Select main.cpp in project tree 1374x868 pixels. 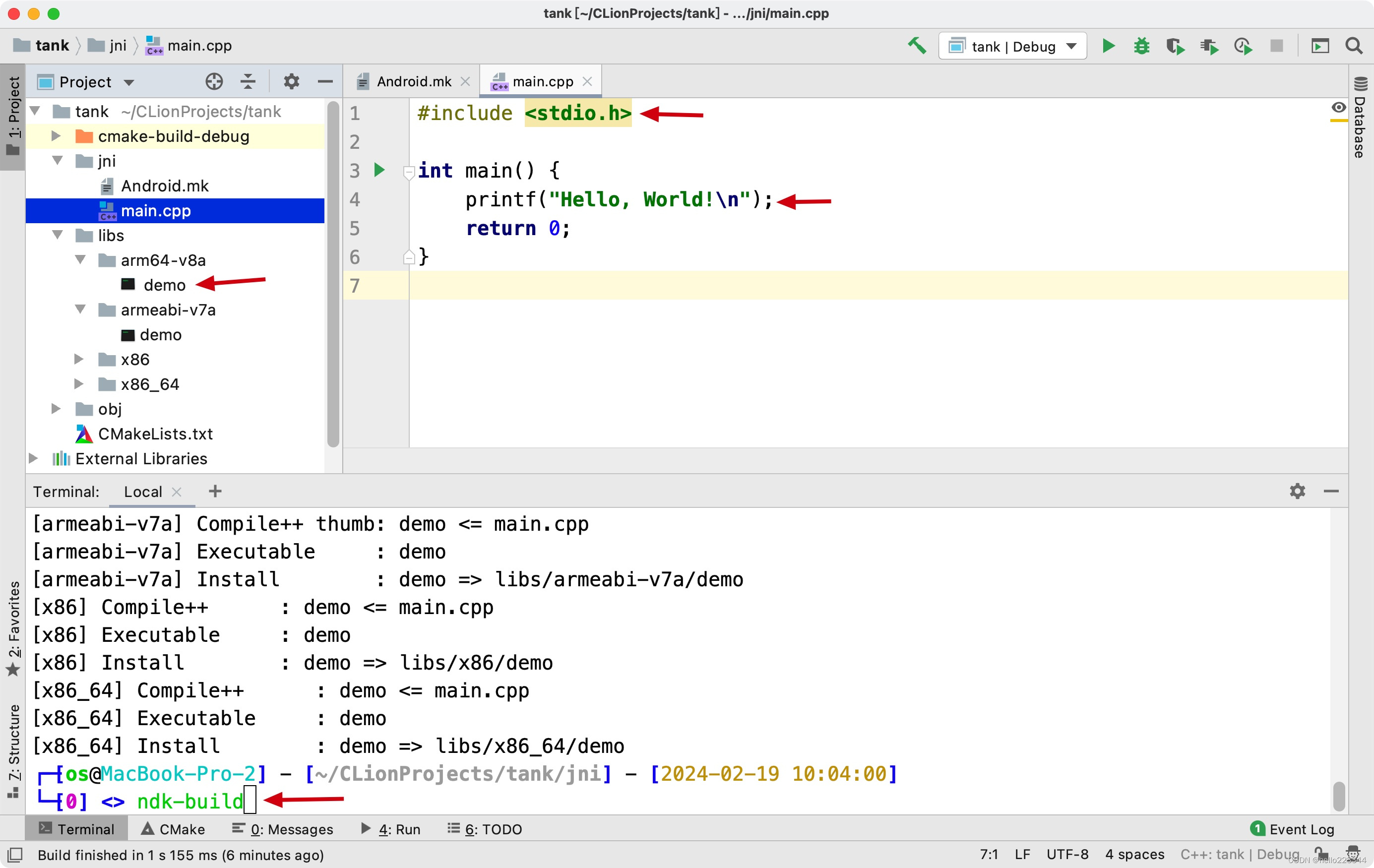pyautogui.click(x=175, y=211)
